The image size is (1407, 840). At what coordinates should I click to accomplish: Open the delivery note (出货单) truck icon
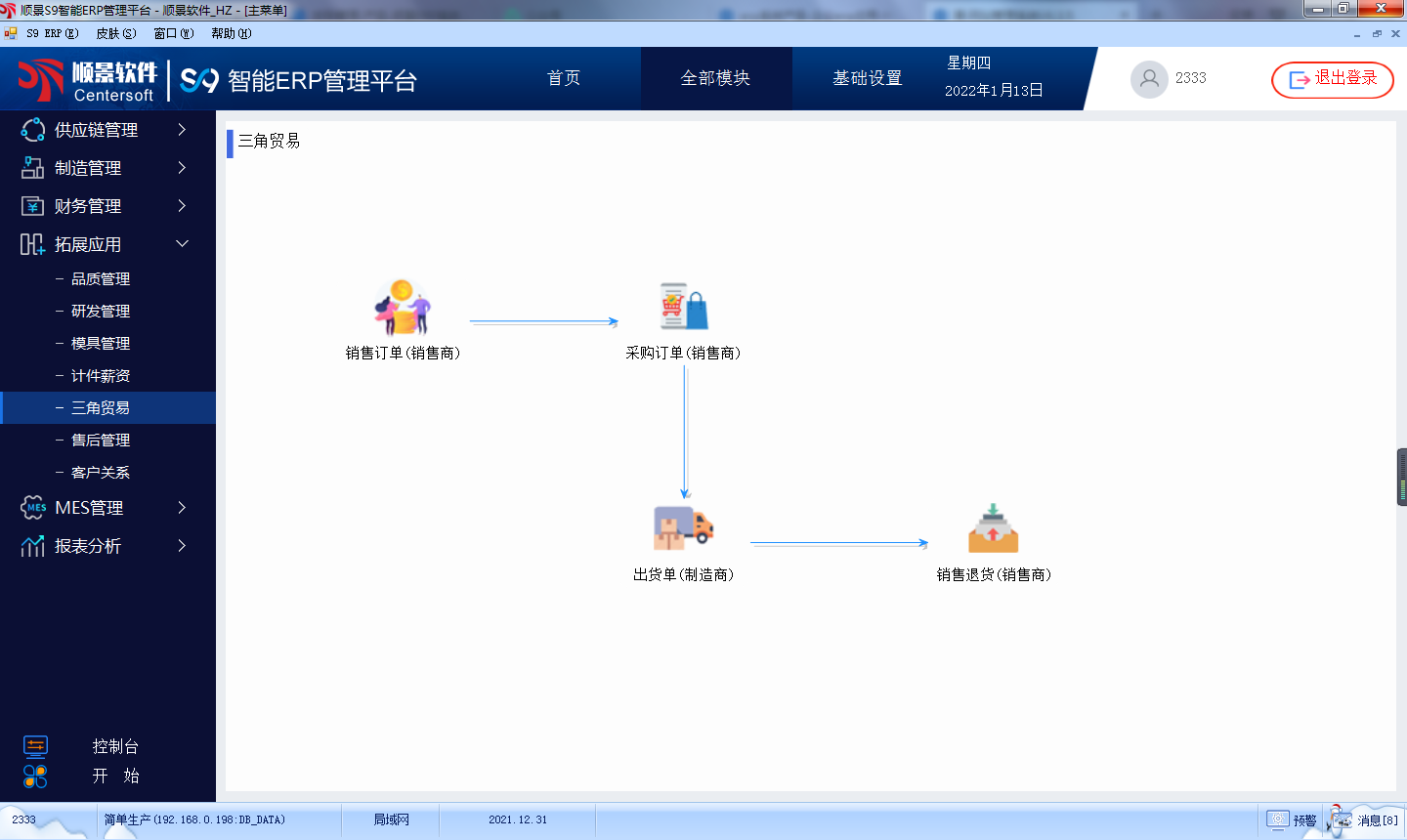(684, 528)
